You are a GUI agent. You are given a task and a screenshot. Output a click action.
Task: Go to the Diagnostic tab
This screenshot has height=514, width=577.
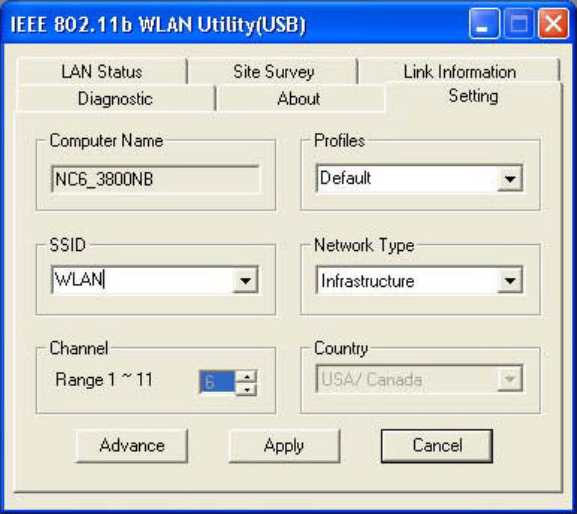tap(115, 98)
